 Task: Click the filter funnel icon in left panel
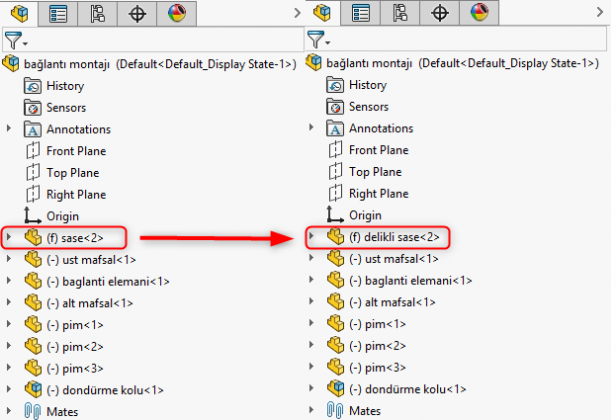pyautogui.click(x=11, y=41)
